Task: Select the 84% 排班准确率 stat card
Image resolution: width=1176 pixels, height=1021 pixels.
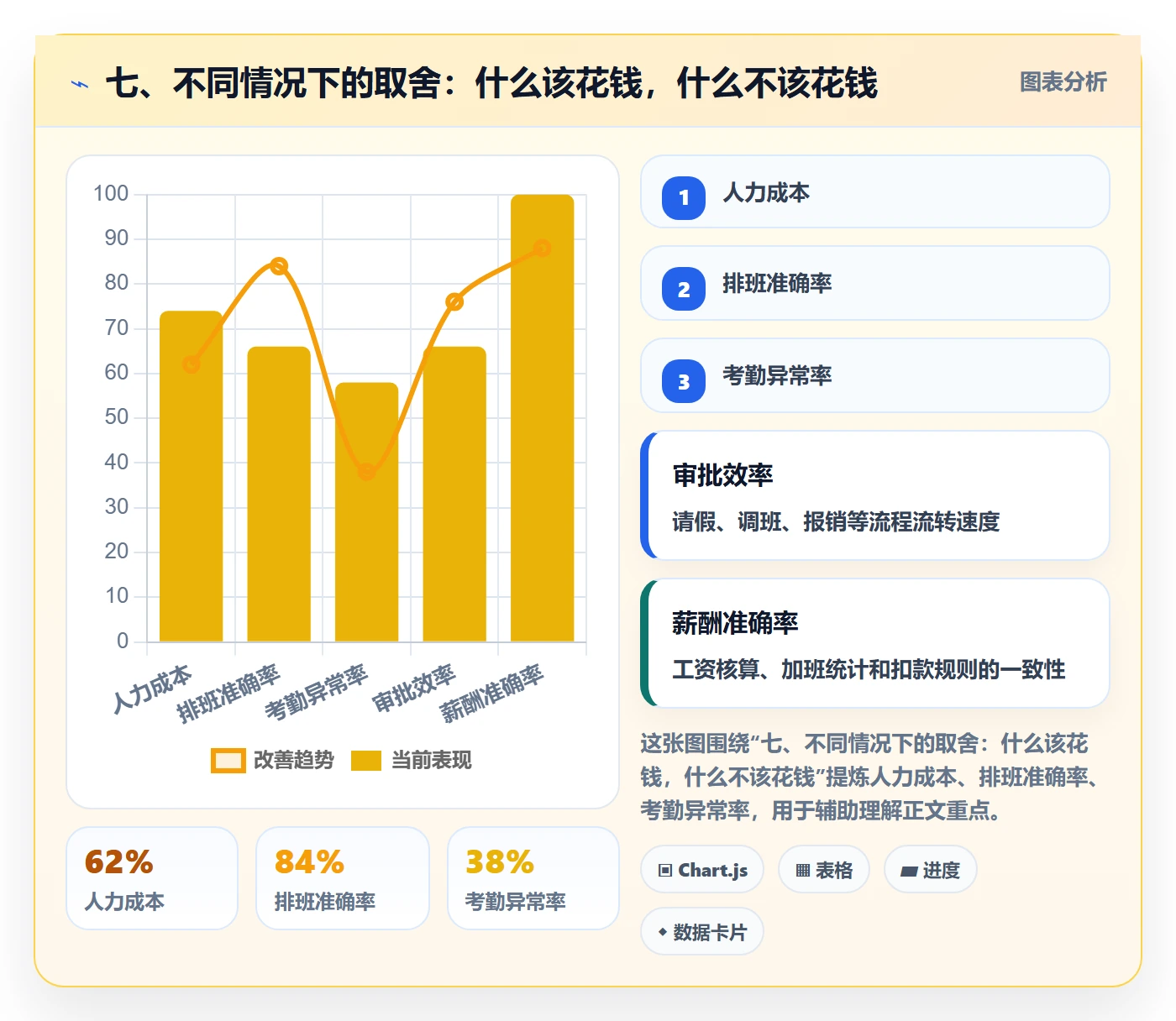Action: (x=343, y=878)
